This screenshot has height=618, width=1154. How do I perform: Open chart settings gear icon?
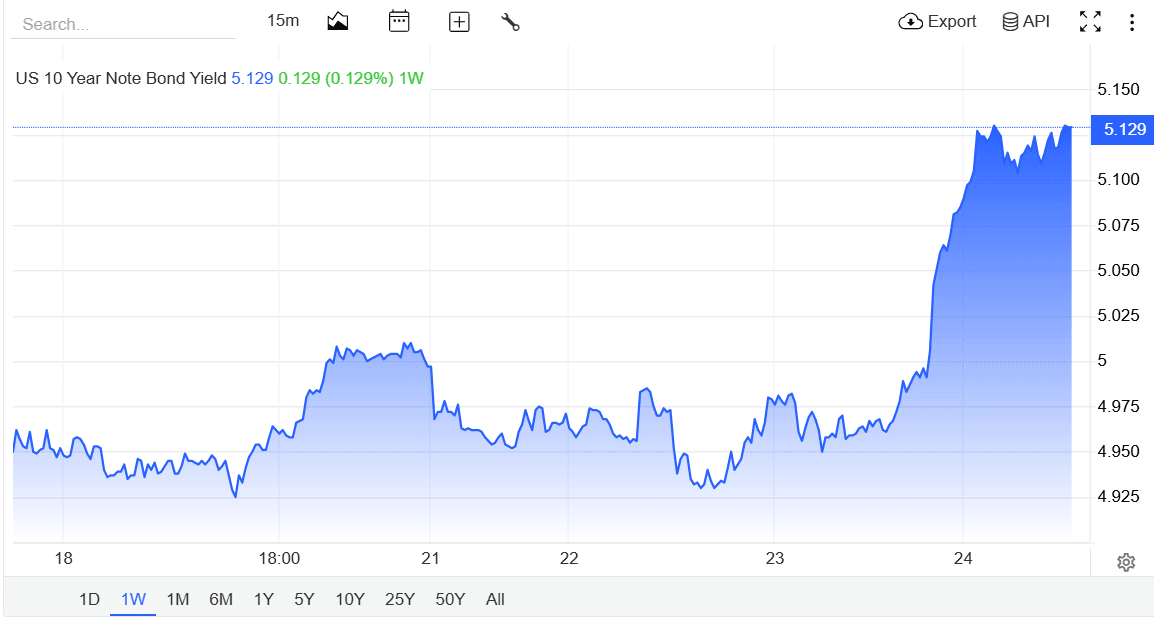(1125, 563)
